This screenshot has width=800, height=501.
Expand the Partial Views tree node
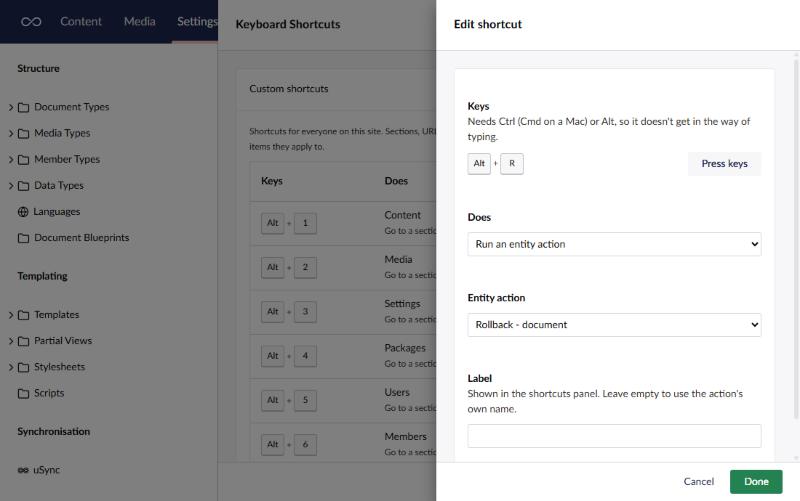point(11,341)
